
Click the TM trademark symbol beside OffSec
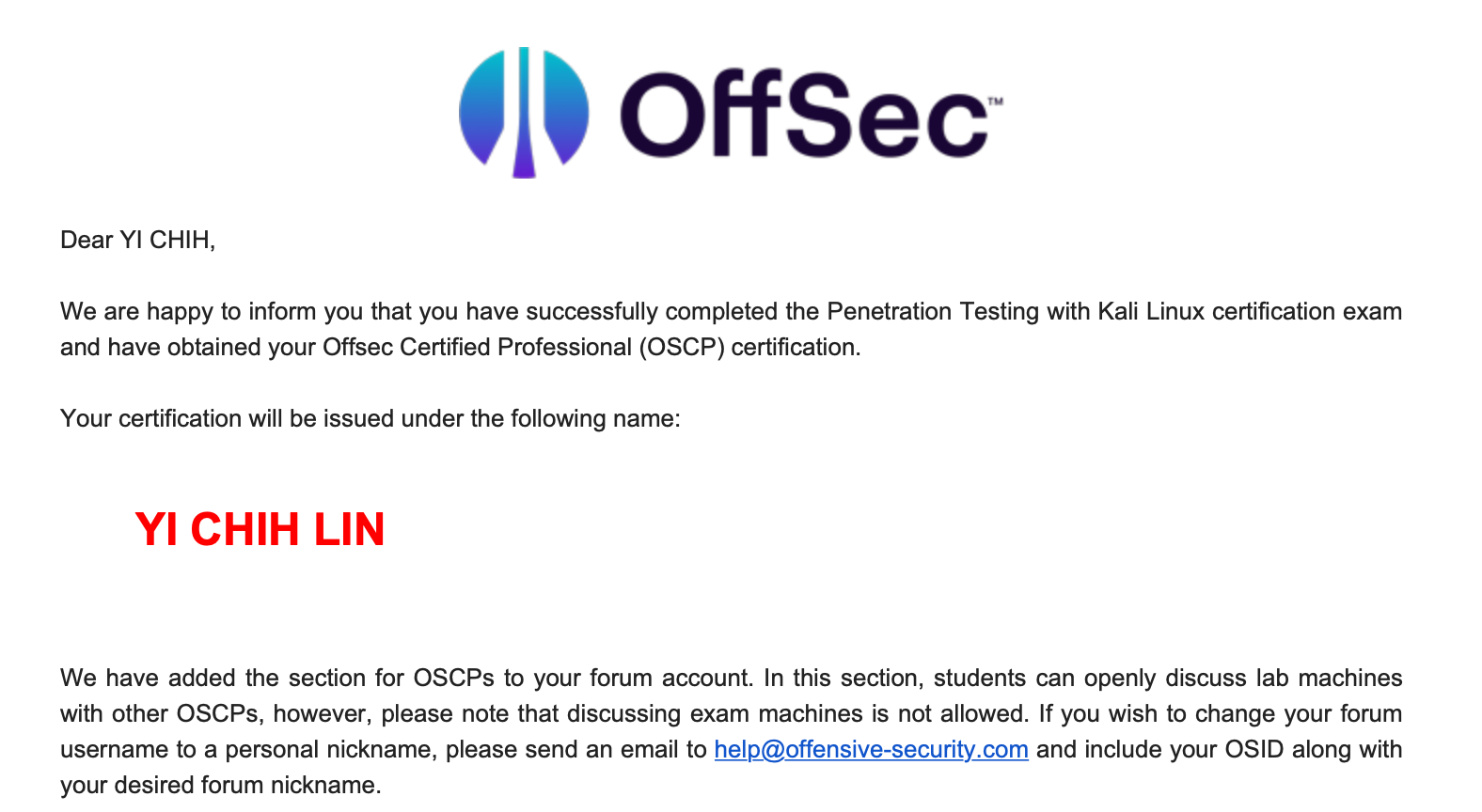click(995, 101)
